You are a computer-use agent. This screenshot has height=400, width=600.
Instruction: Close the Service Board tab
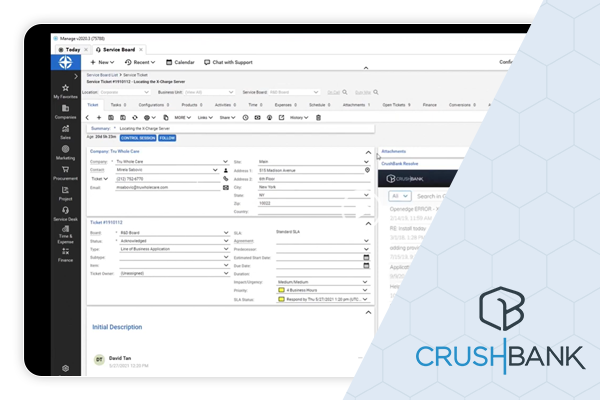(141, 49)
